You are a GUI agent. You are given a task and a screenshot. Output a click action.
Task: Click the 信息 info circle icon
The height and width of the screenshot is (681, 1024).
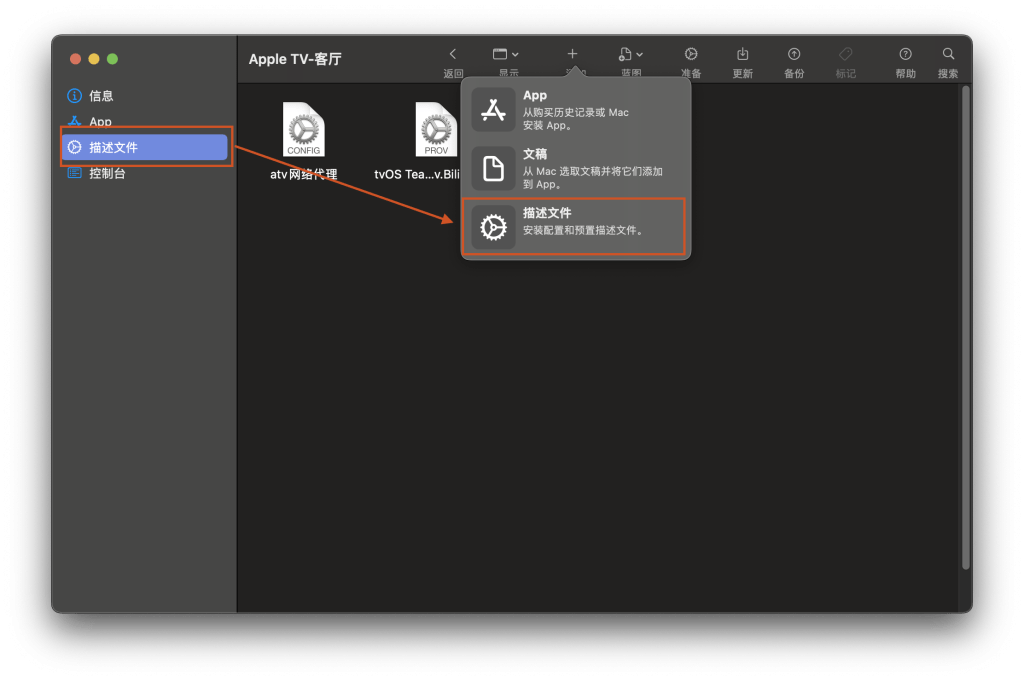(x=74, y=96)
